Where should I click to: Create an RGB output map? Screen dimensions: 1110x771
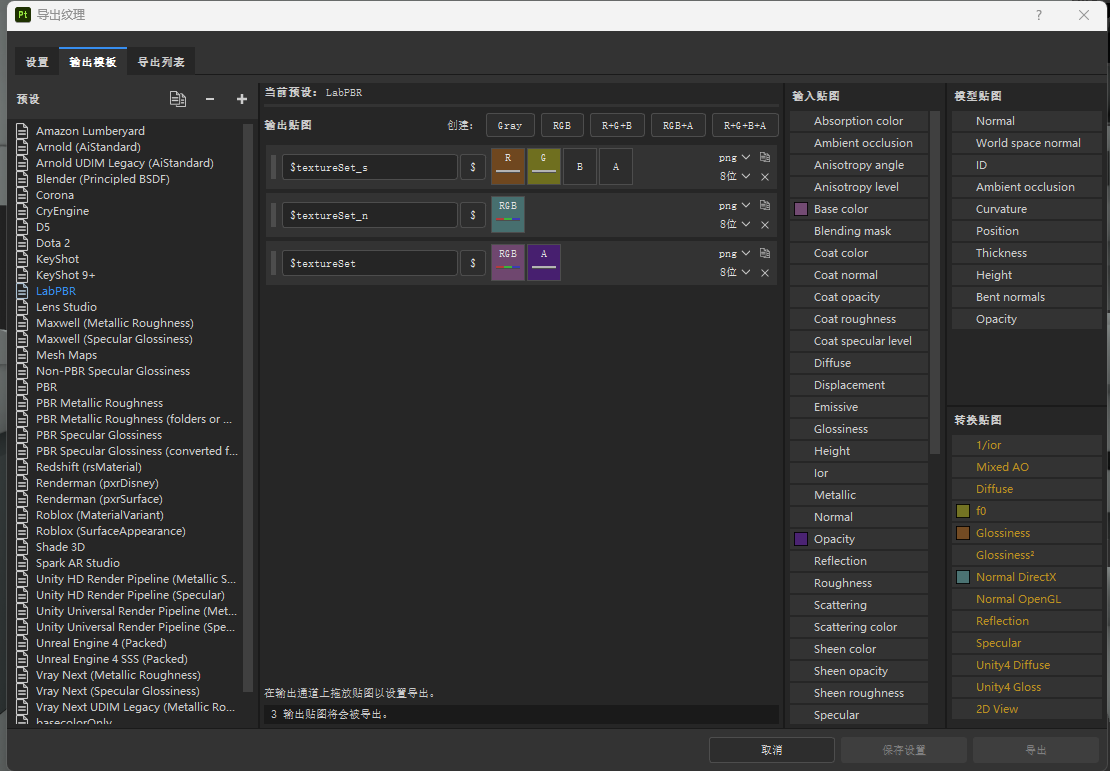[x=561, y=125]
